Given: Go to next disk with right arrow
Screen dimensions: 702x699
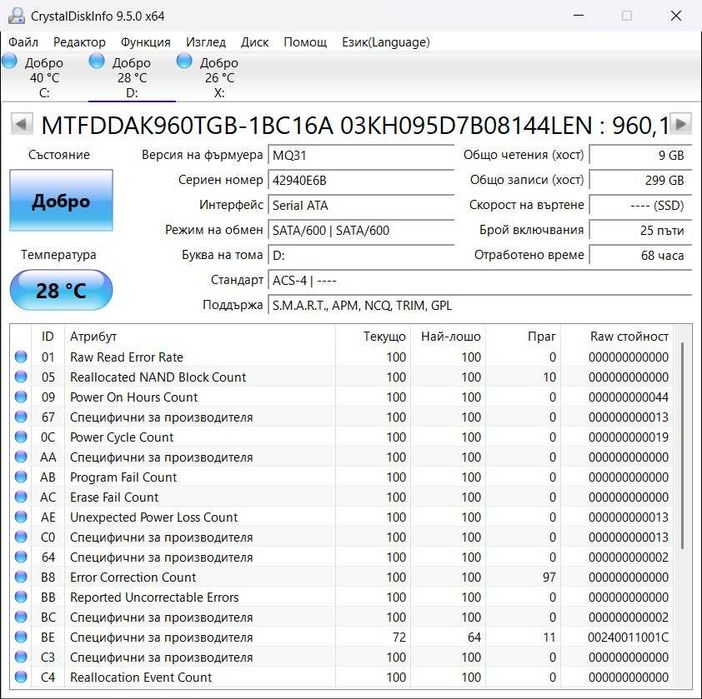Looking at the screenshot, I should (x=681, y=124).
